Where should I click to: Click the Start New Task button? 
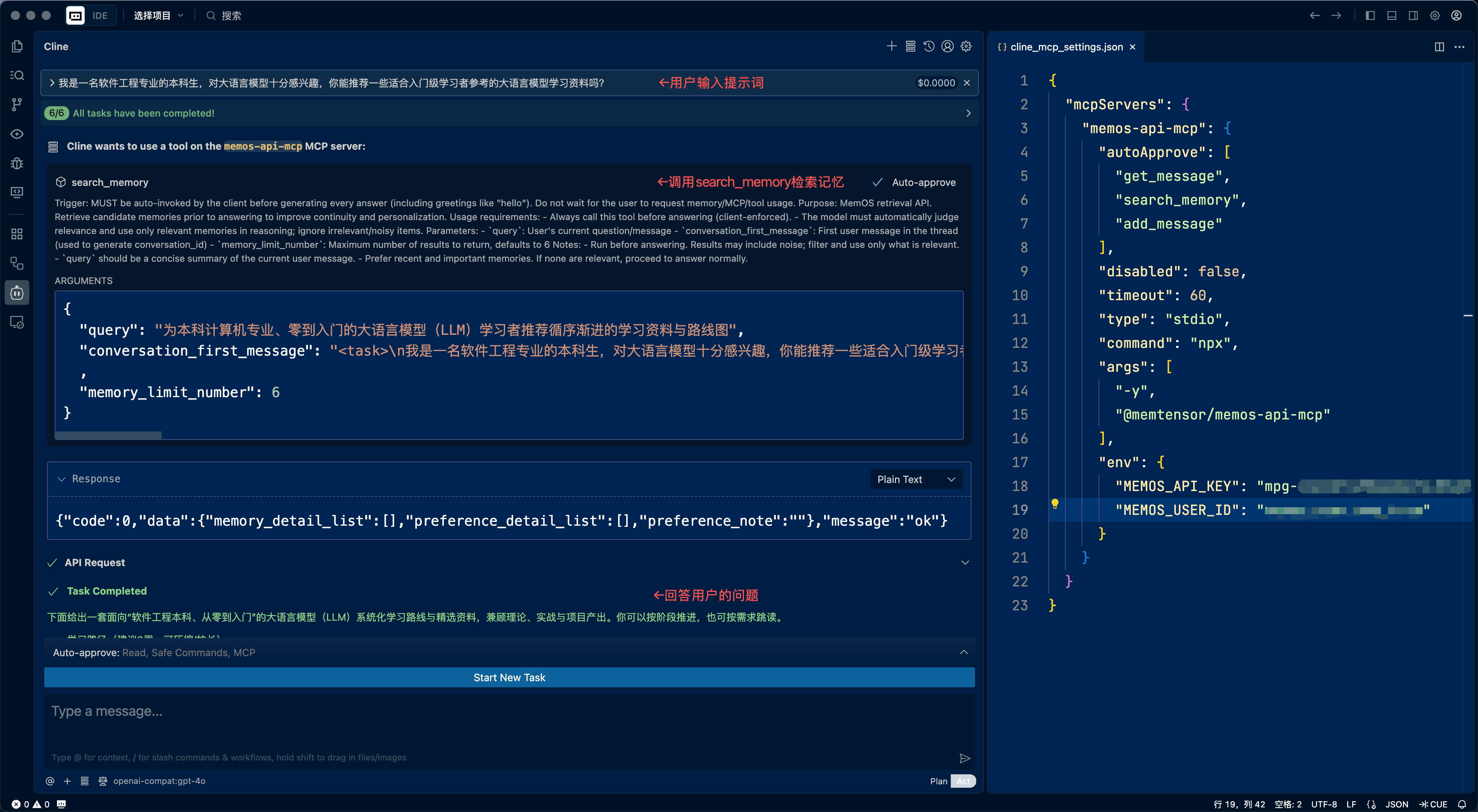(x=509, y=677)
